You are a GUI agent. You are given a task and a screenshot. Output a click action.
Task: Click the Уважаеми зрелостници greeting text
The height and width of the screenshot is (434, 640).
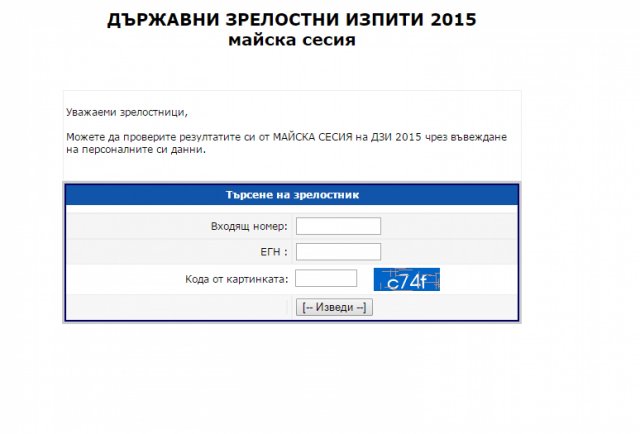(127, 112)
